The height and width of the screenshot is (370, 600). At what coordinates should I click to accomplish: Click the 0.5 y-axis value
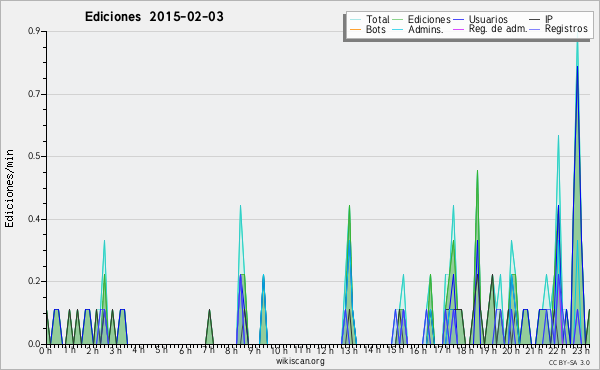(34, 156)
